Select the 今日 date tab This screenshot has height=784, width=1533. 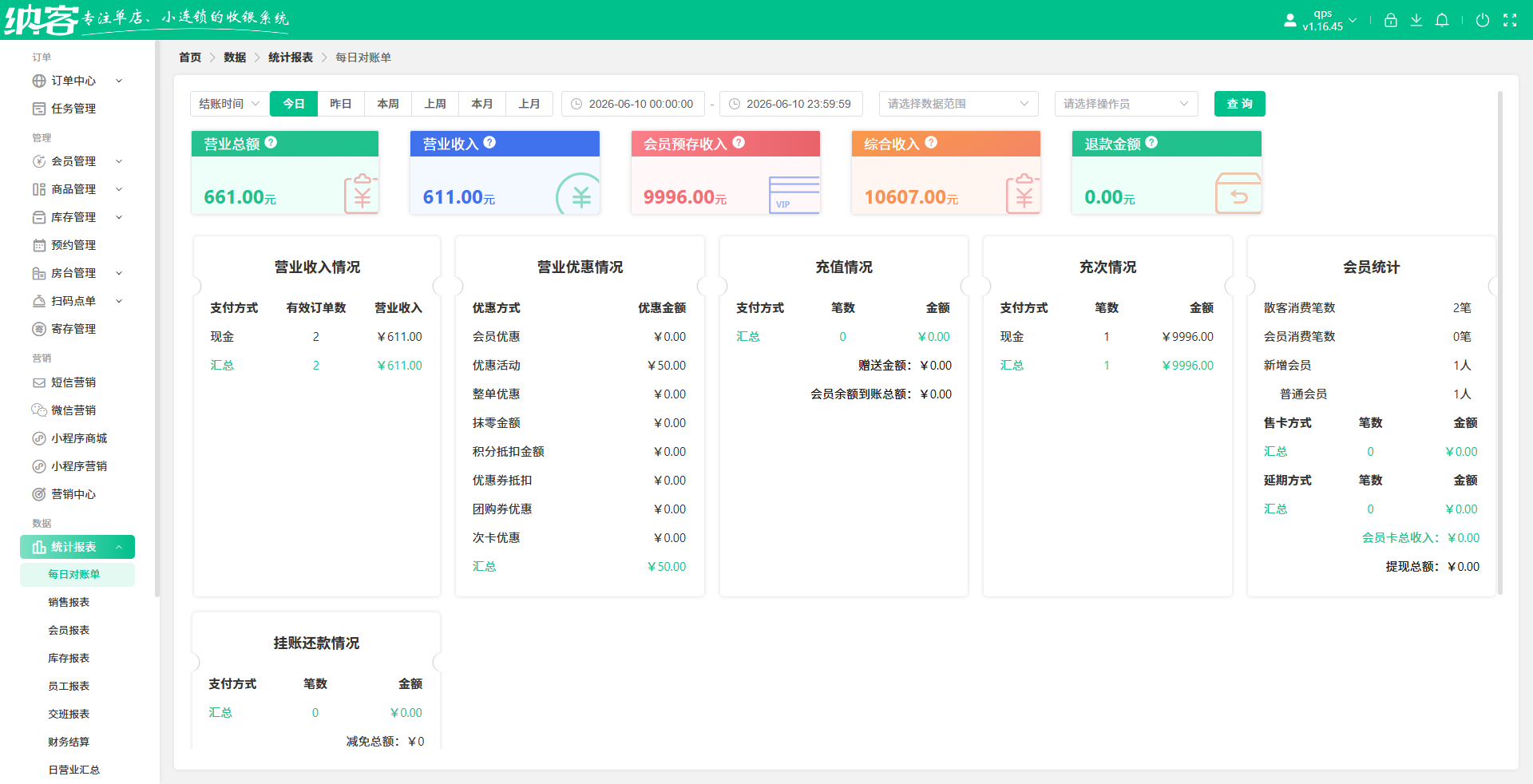(x=294, y=104)
